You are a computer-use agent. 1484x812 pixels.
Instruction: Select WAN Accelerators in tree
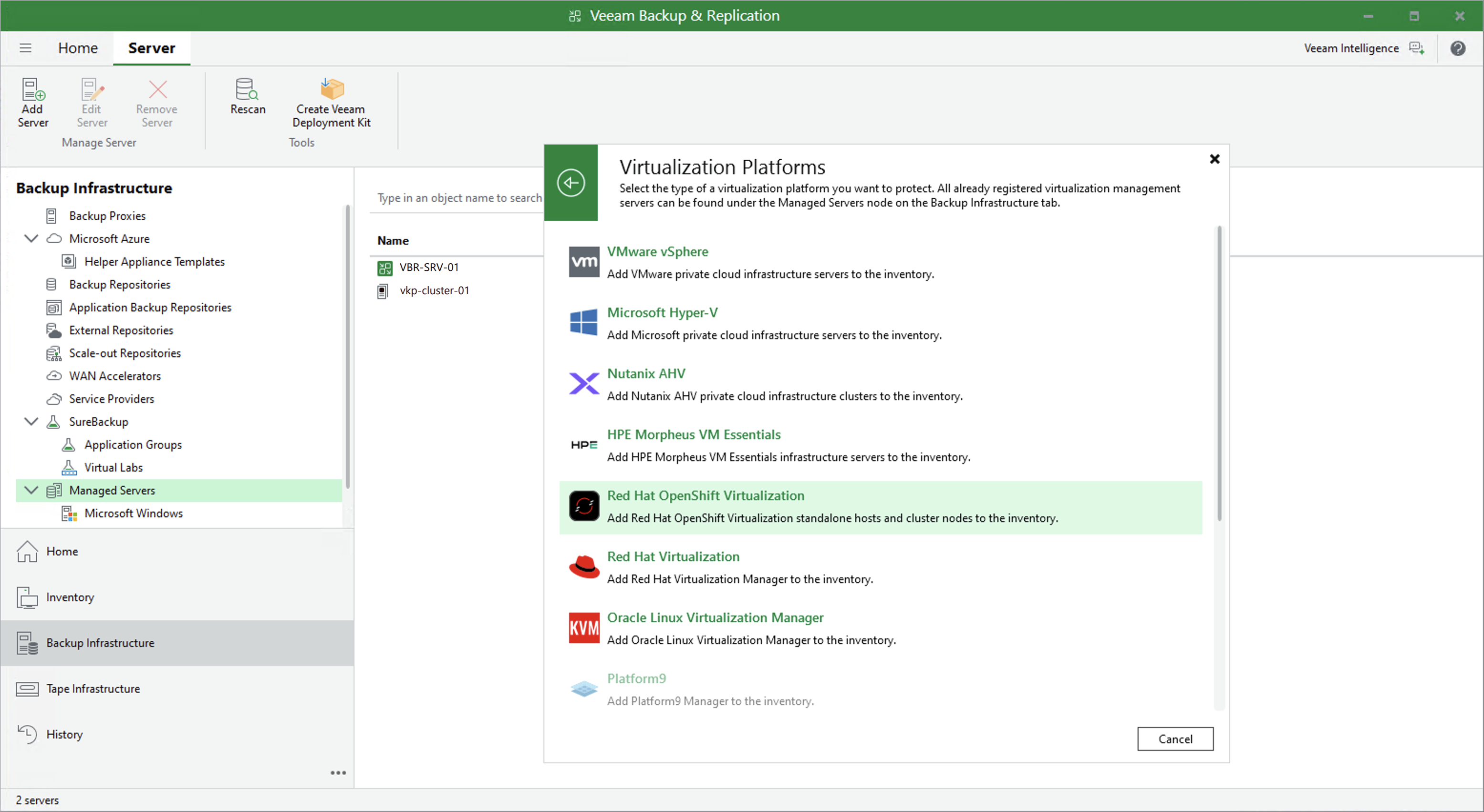(115, 376)
